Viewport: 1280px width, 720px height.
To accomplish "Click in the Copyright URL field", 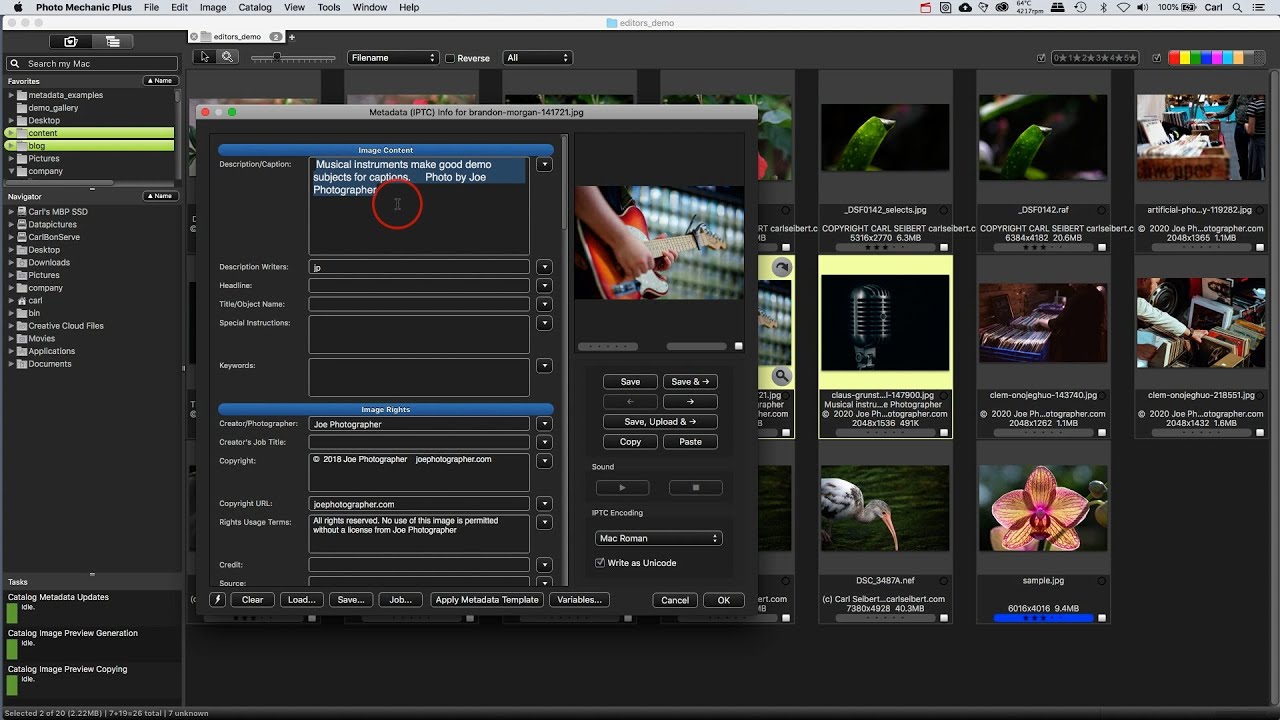I will [419, 504].
